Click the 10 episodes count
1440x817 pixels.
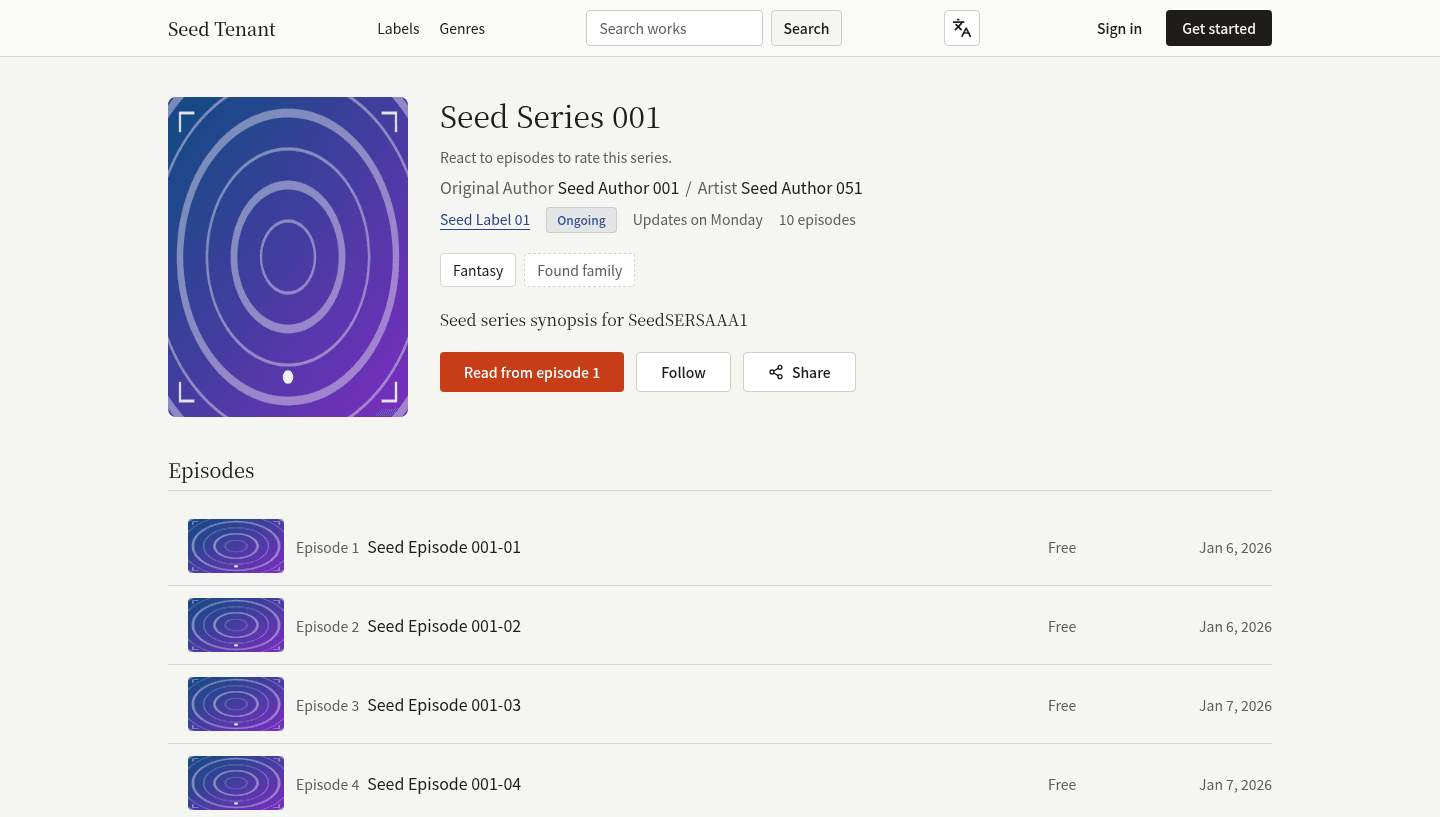(x=817, y=220)
